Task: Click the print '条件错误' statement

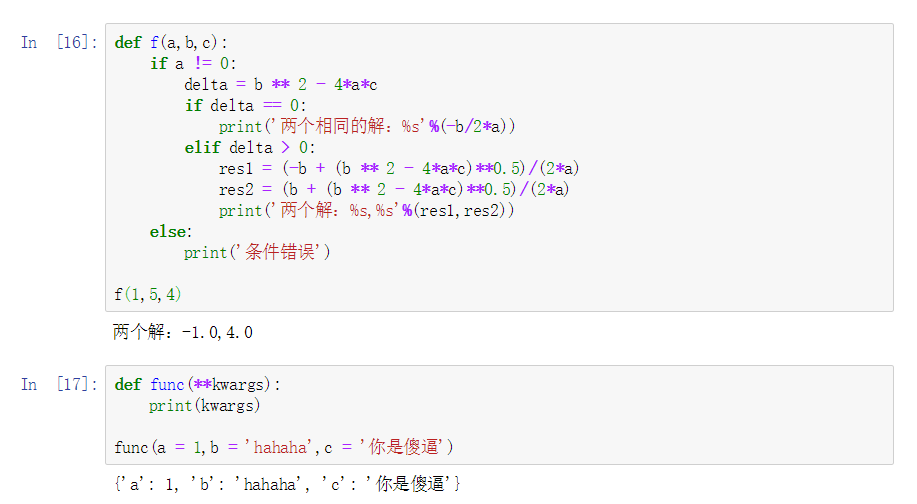Action: tap(257, 252)
